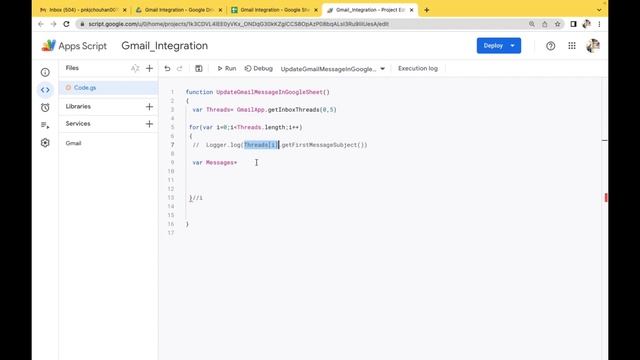Screen dimensions: 640x360
Task: Click the Libraries section label
Action: click(x=78, y=107)
